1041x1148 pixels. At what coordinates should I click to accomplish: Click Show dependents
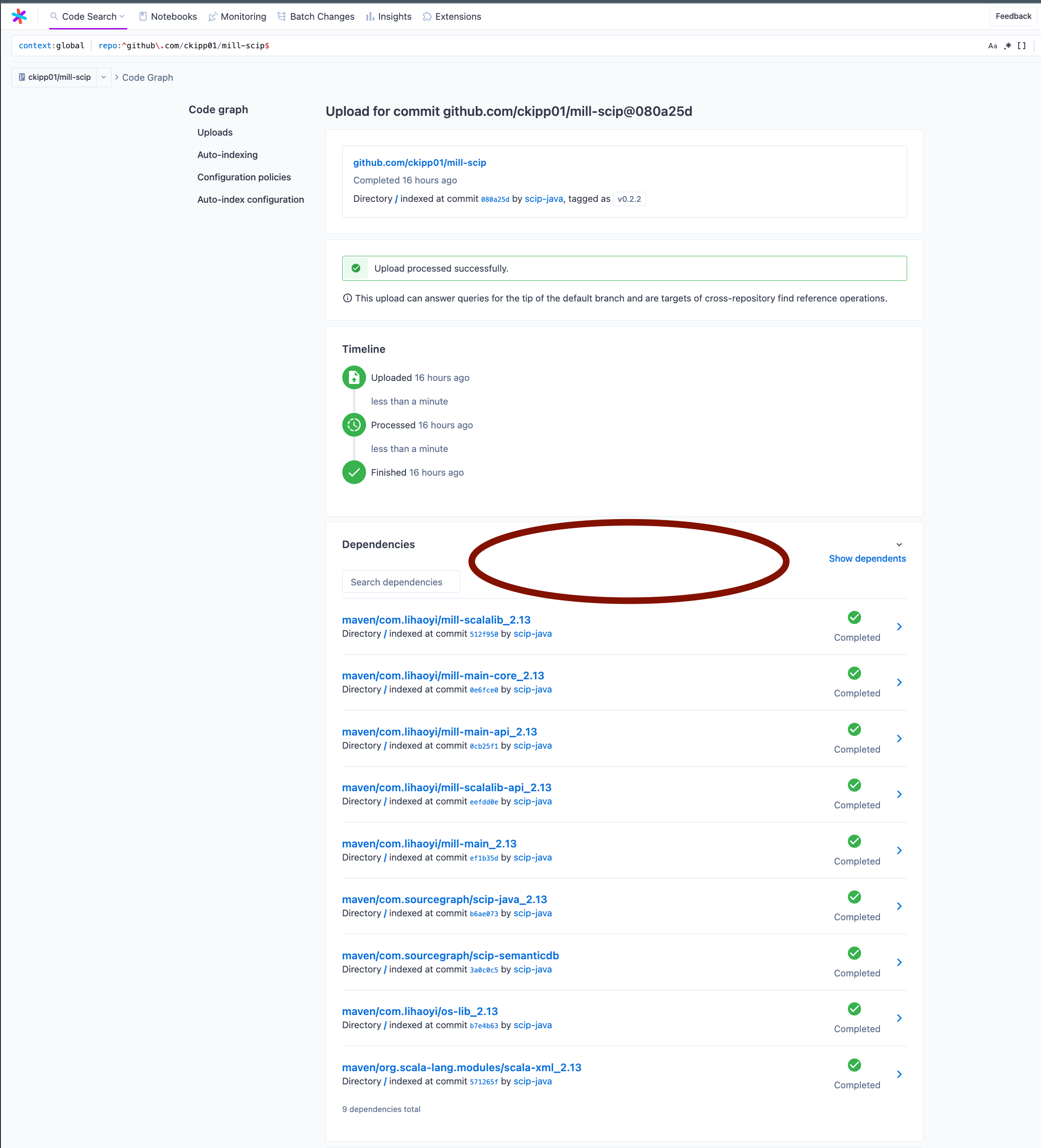pos(867,558)
